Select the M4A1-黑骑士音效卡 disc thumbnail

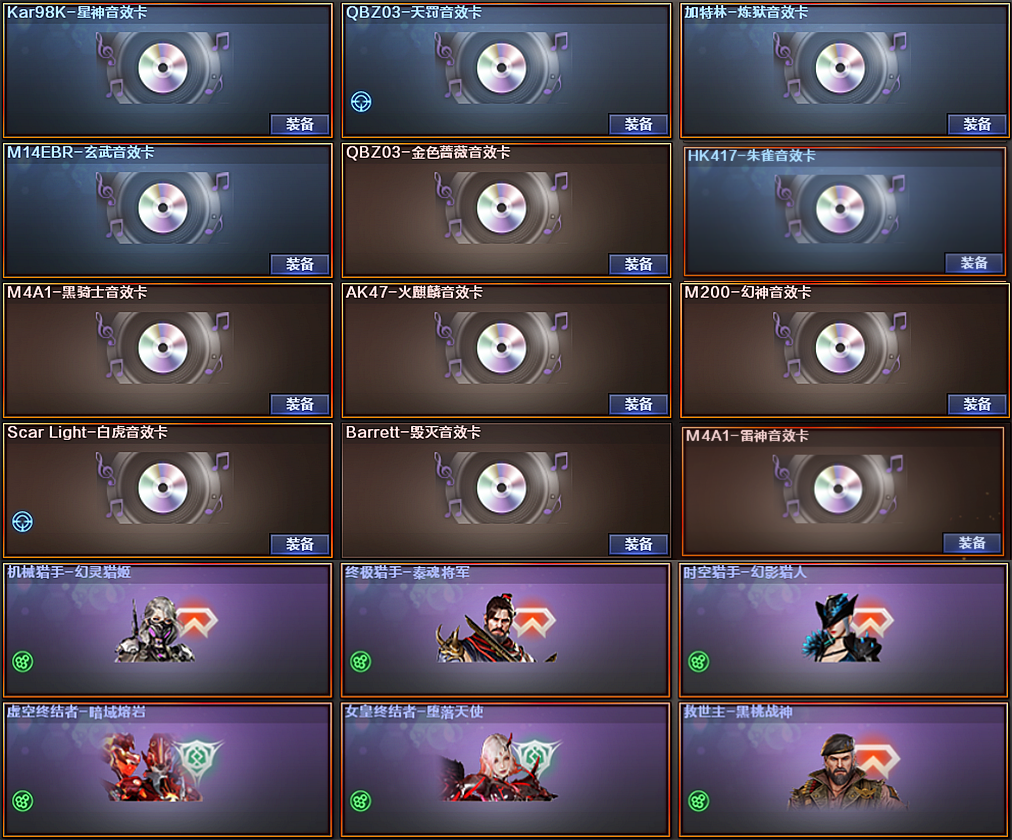pyautogui.click(x=163, y=348)
